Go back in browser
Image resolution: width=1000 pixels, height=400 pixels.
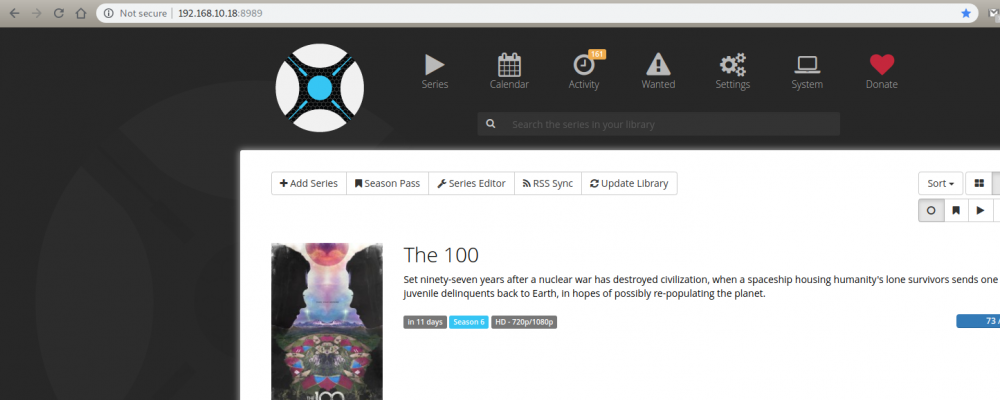click(x=14, y=13)
